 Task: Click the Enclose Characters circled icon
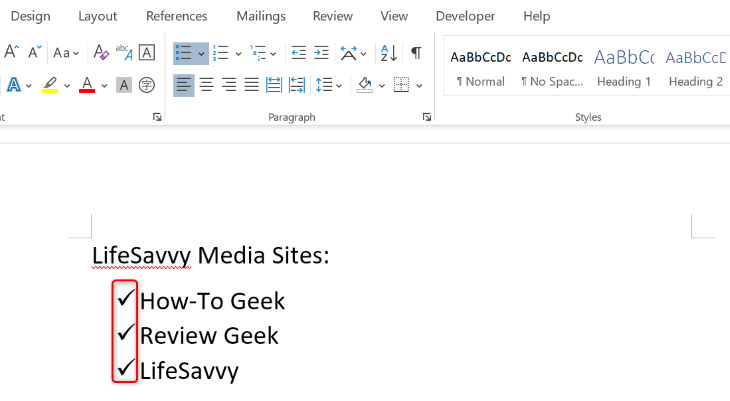pos(147,85)
